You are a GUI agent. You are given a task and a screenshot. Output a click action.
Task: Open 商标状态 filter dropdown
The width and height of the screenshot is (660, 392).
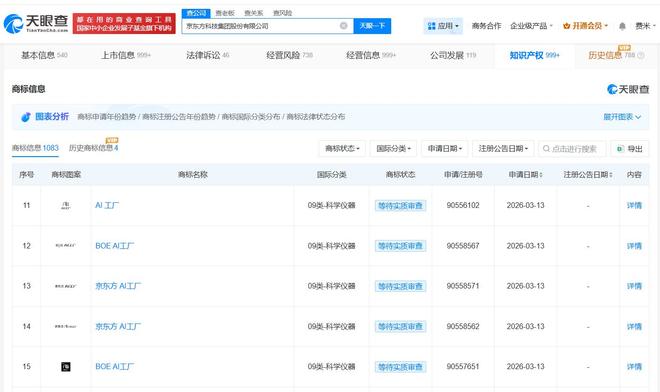click(x=342, y=149)
